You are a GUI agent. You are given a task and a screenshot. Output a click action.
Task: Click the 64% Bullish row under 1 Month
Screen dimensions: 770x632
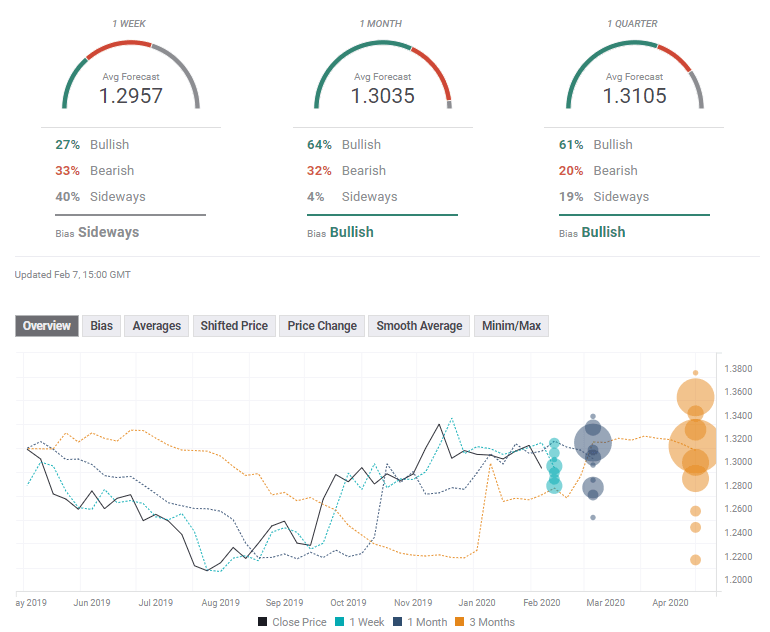(x=344, y=145)
